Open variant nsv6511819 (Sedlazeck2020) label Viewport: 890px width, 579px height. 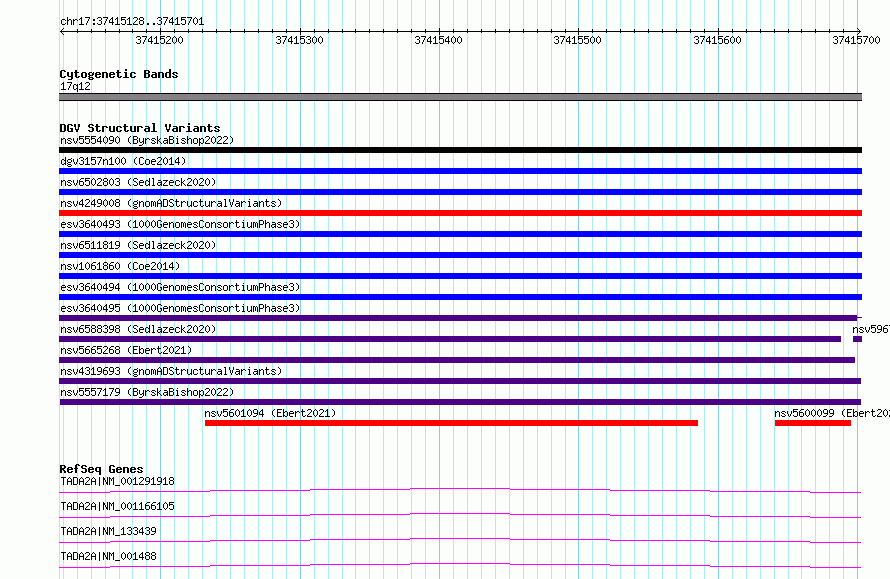138,245
